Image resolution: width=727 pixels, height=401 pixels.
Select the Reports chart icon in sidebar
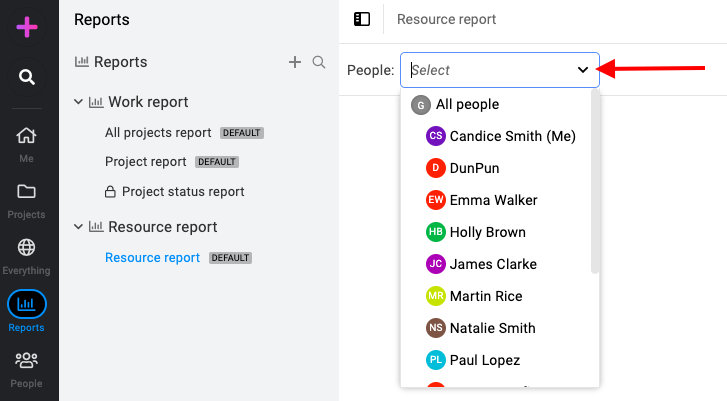[x=26, y=304]
